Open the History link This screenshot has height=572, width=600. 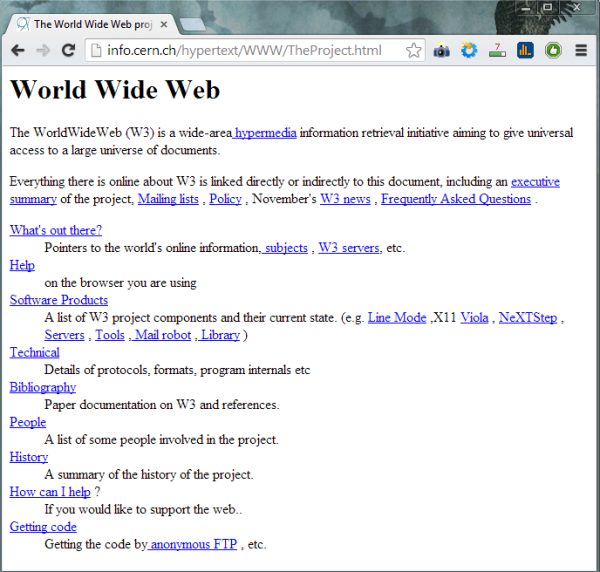(x=29, y=457)
